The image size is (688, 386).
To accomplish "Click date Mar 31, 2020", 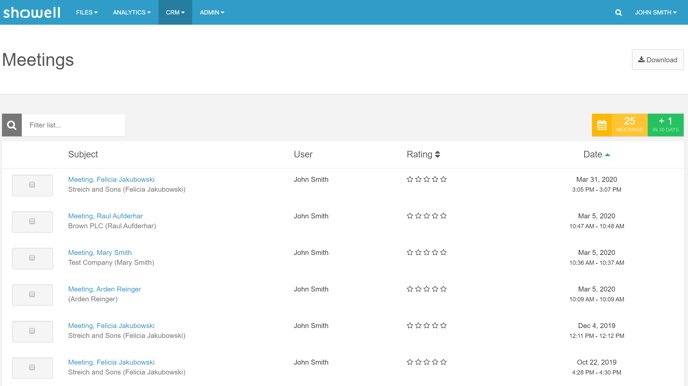I will click(x=596, y=179).
